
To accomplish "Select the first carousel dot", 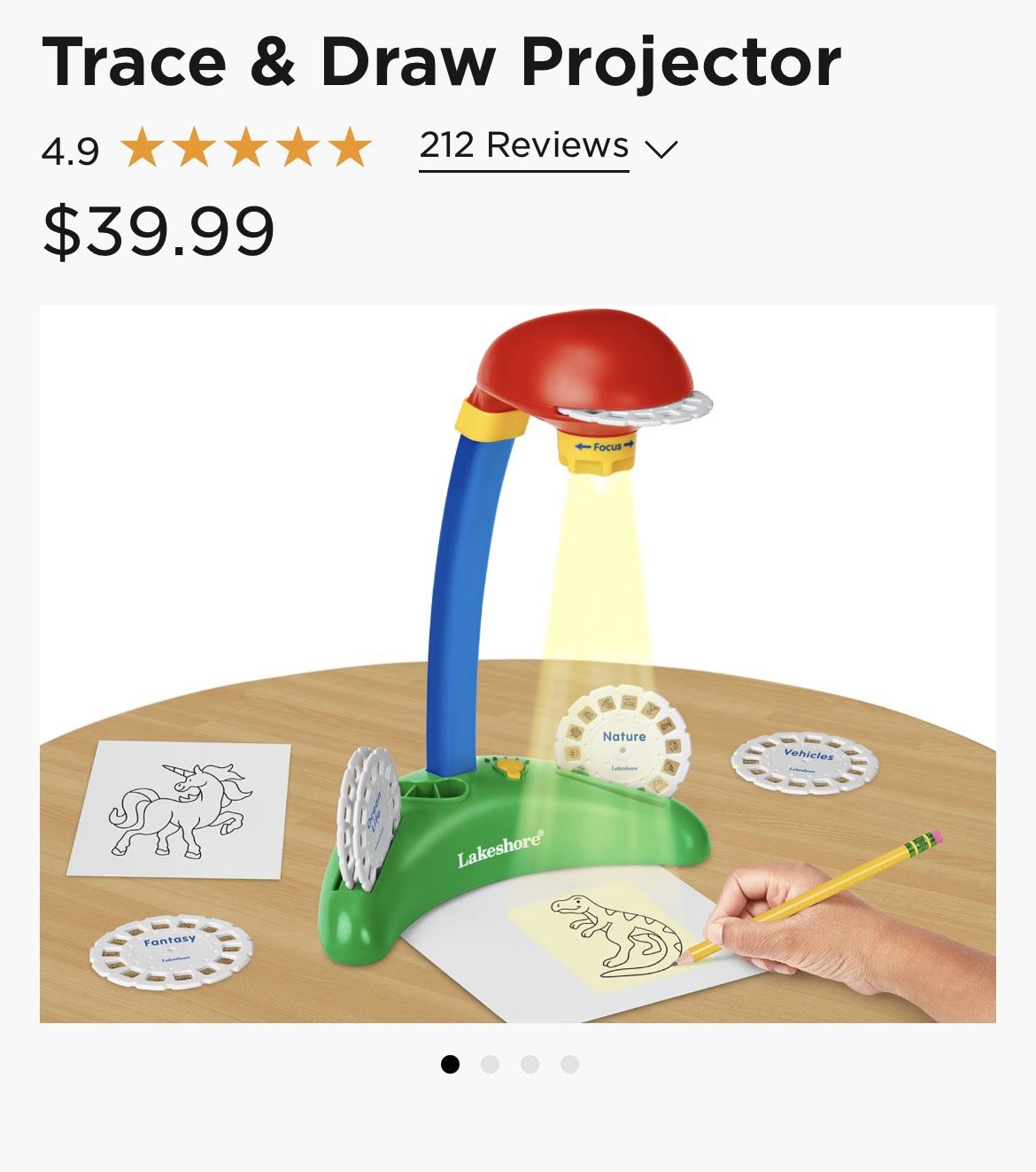I will 450,1064.
